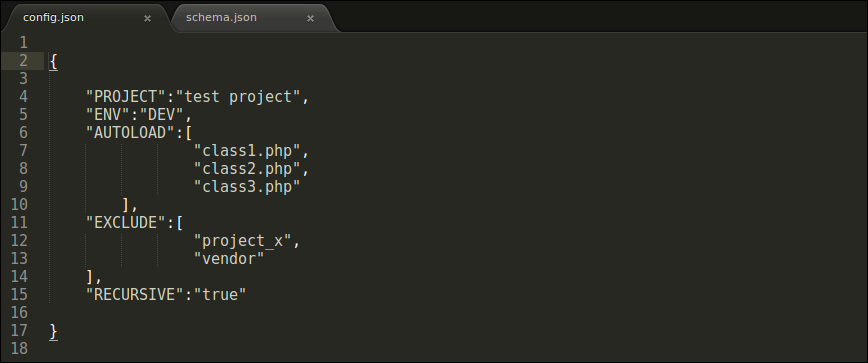Image resolution: width=868 pixels, height=363 pixels.
Task: Click the "EXCLUDE" key
Action: pos(126,222)
